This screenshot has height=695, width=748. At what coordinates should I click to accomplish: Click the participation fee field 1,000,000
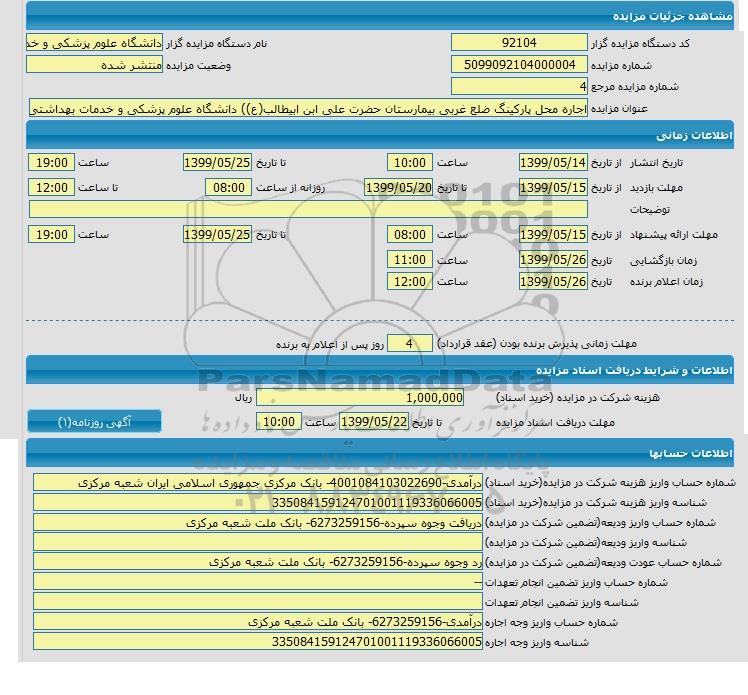click(x=360, y=397)
